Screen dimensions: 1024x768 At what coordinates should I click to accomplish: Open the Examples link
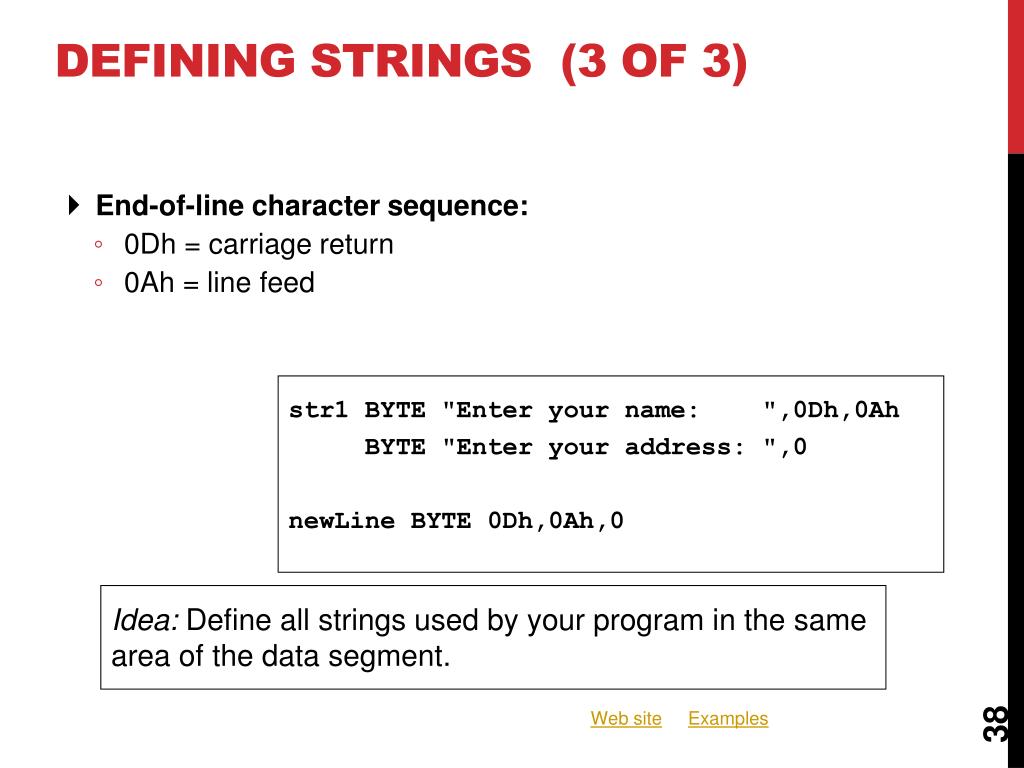(x=728, y=718)
